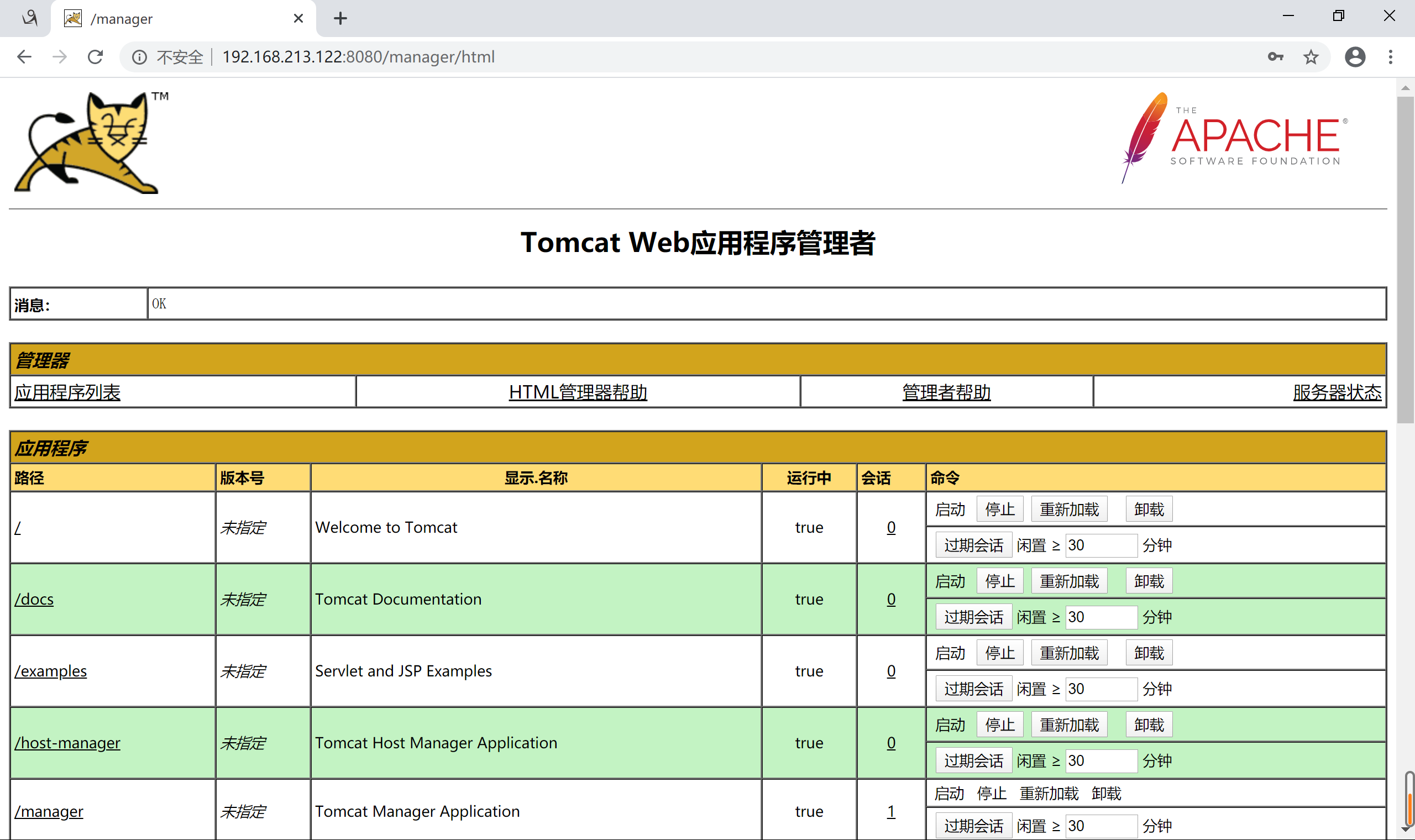Image resolution: width=1415 pixels, height=840 pixels.
Task: Reload the /docs application
Action: [x=1069, y=581]
